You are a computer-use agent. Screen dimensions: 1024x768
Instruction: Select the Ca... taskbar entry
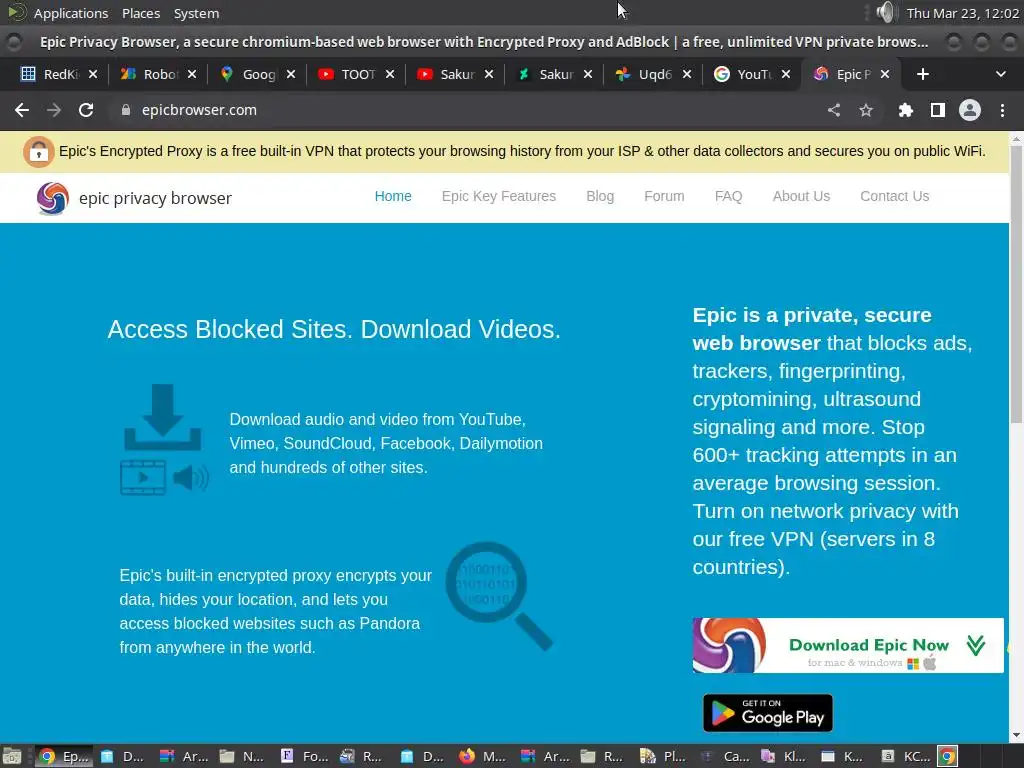click(725, 756)
